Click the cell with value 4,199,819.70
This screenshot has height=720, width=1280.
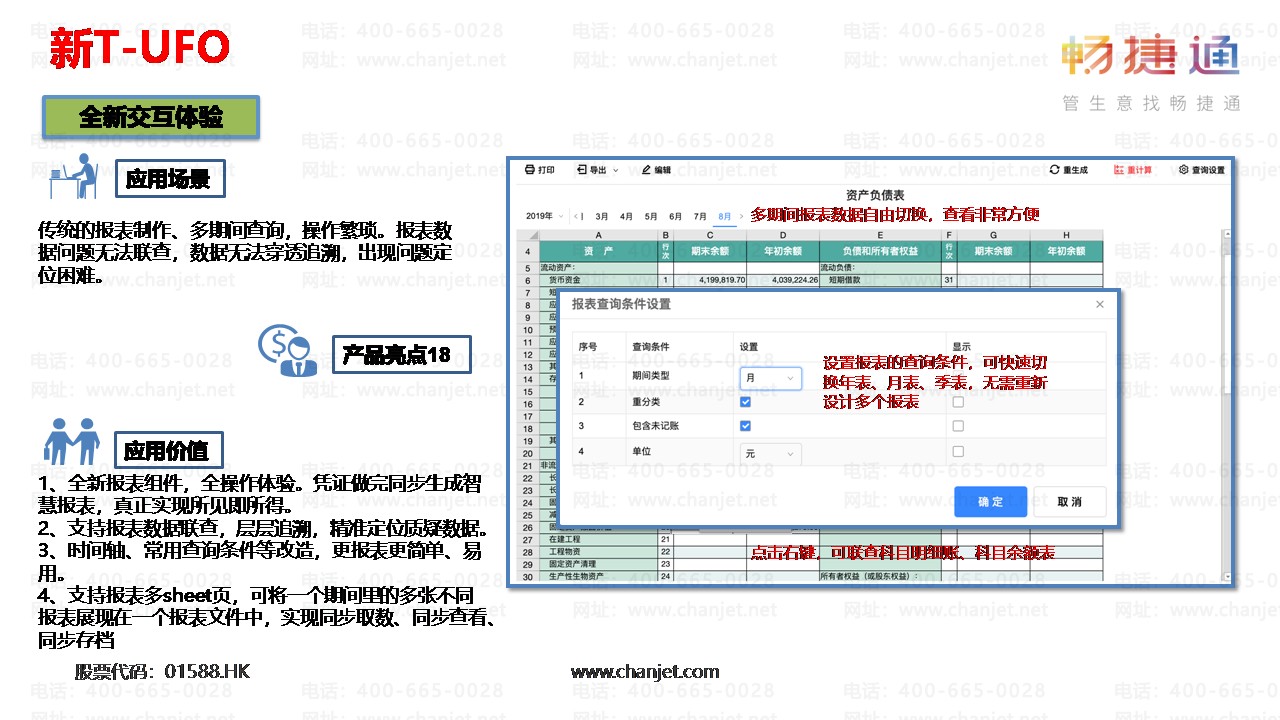coord(711,281)
